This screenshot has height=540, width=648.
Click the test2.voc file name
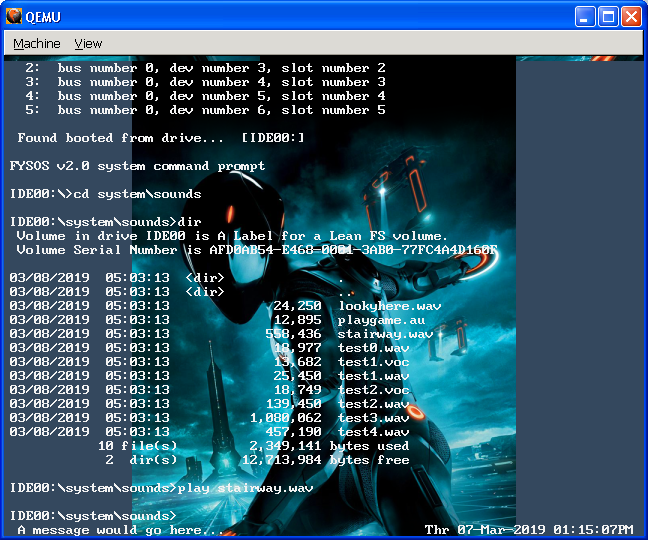374,390
